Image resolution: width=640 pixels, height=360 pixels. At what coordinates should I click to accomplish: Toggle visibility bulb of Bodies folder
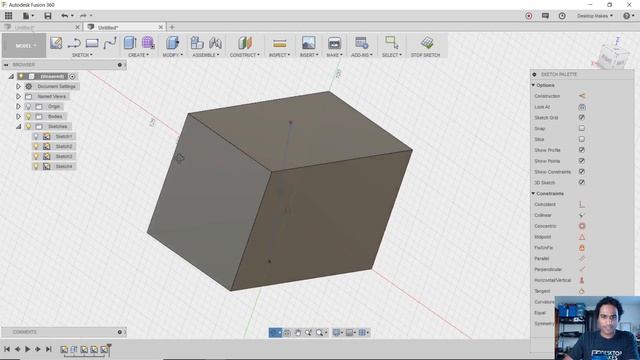point(29,116)
